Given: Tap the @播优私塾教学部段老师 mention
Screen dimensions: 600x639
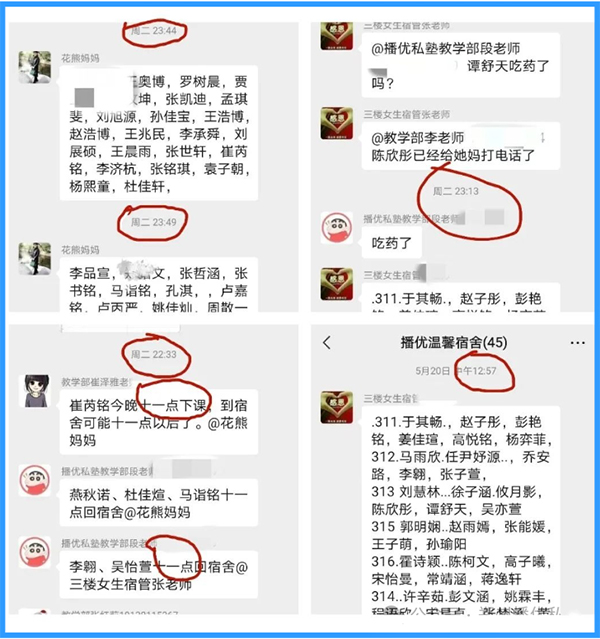Looking at the screenshot, I should (446, 48).
